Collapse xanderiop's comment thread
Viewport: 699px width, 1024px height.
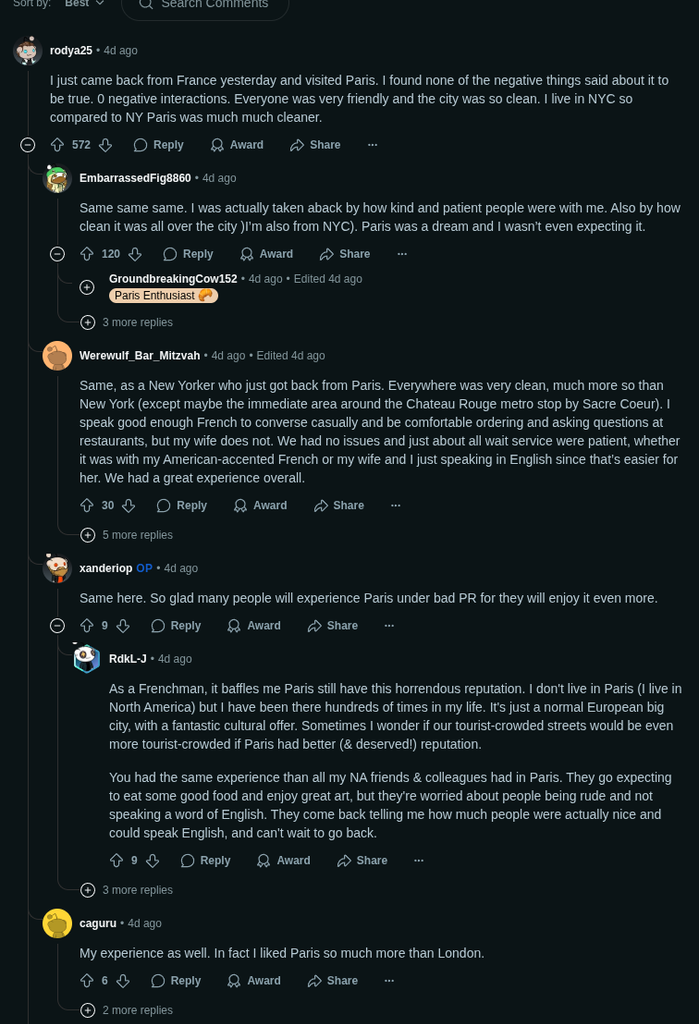click(57, 626)
